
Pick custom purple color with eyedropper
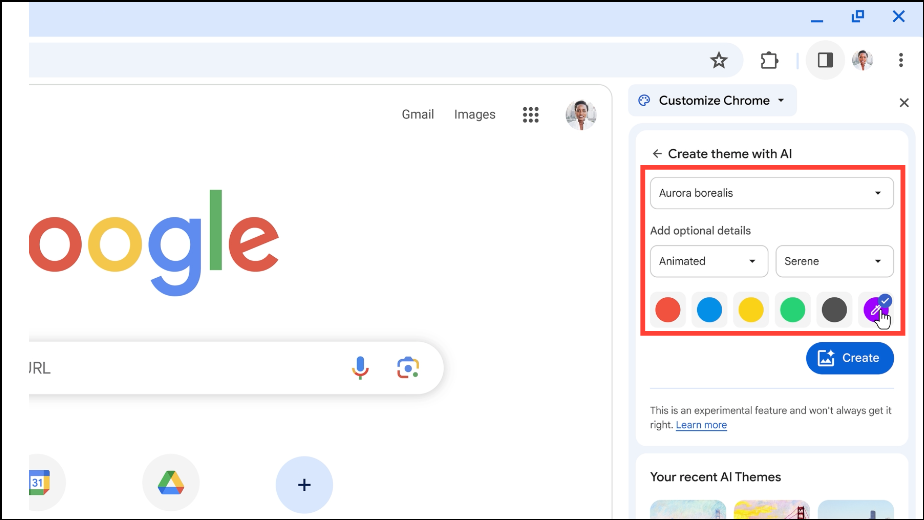[x=876, y=310]
